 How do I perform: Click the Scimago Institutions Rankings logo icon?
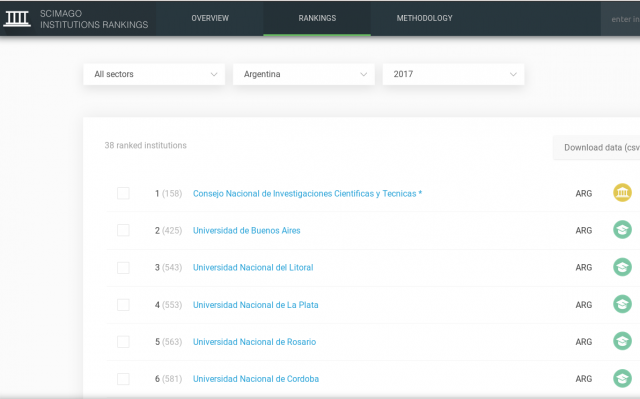point(17,18)
